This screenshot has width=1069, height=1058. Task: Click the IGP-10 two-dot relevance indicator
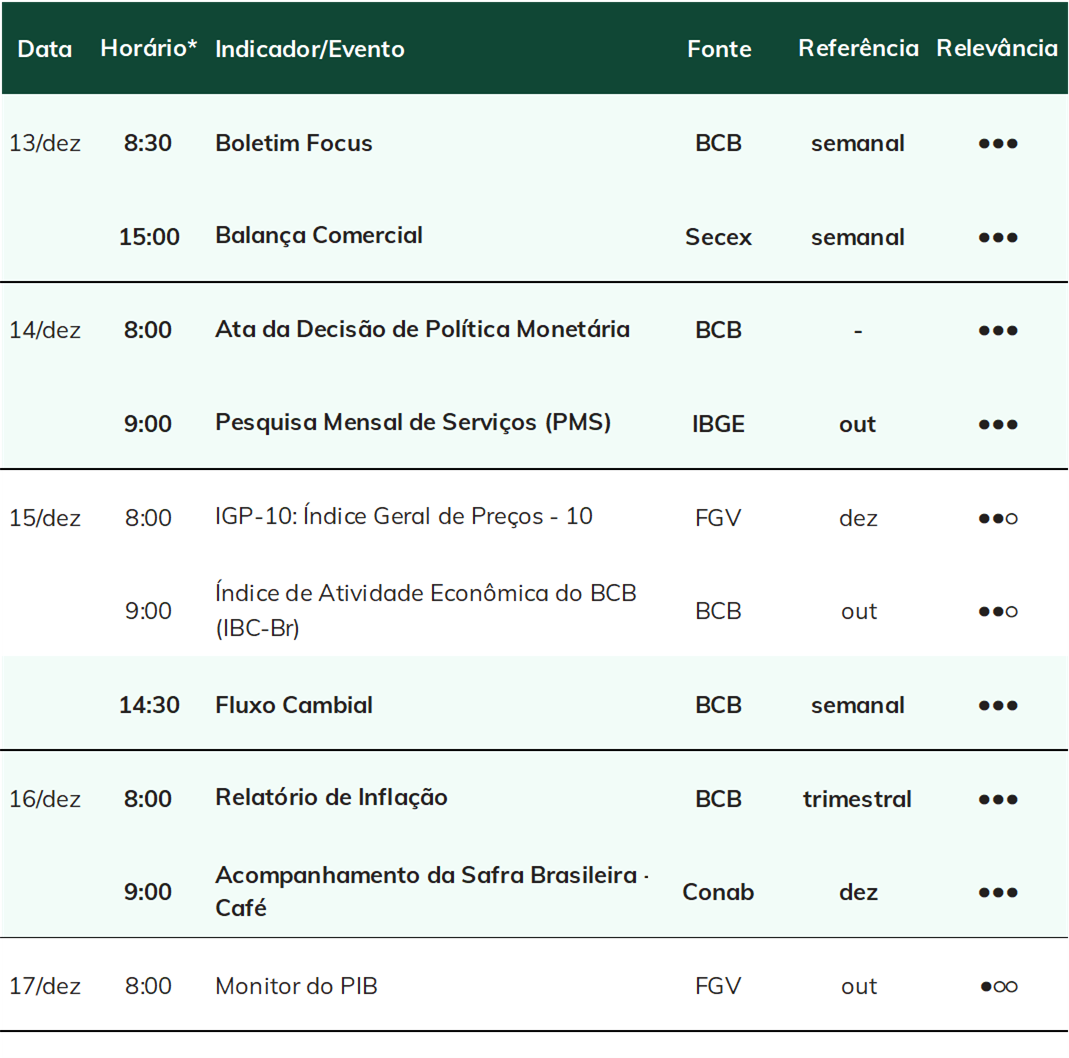(x=998, y=519)
